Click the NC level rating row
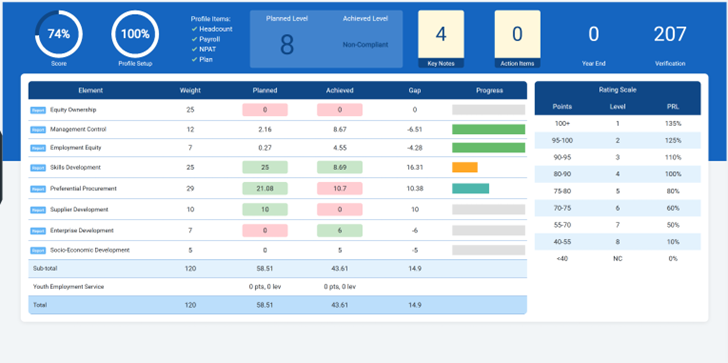 click(x=618, y=259)
